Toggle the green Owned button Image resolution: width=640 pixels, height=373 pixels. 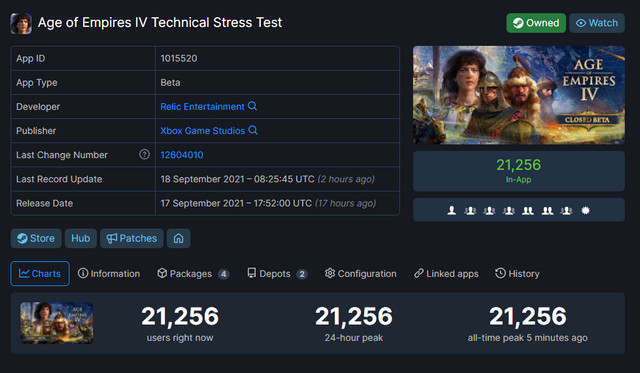tap(536, 23)
